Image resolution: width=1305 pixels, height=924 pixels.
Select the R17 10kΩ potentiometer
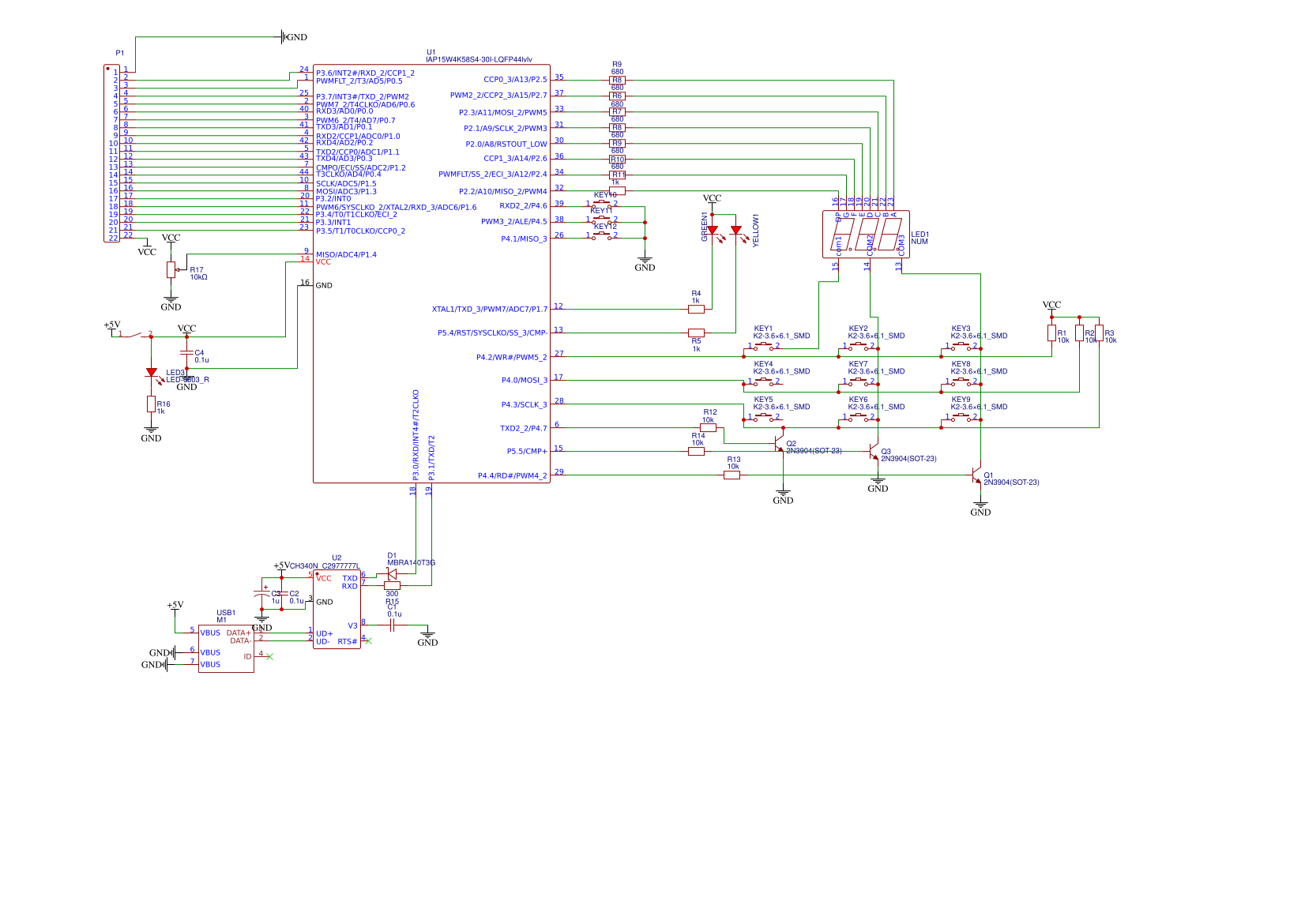coord(171,270)
